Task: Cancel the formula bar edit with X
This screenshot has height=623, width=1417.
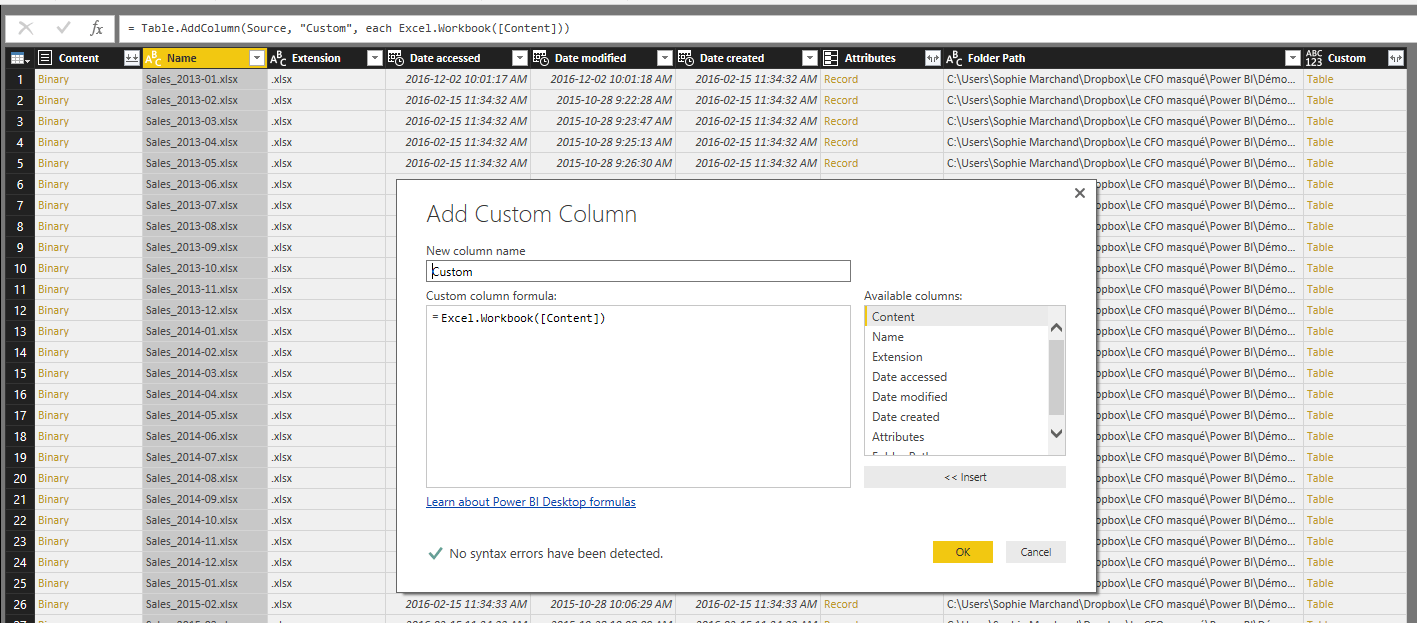Action: tap(26, 28)
